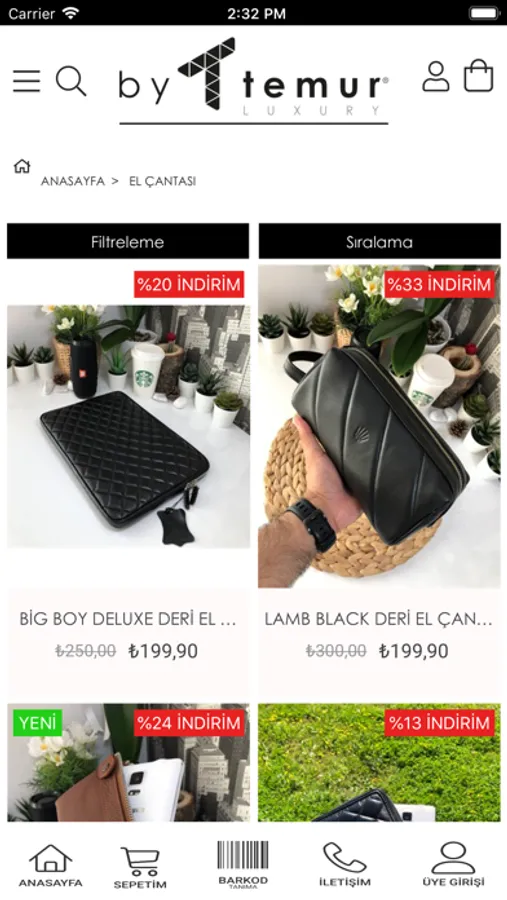Image resolution: width=507 pixels, height=900 pixels.
Task: Open the brown wallet product with YENİ badge
Action: coord(129,762)
